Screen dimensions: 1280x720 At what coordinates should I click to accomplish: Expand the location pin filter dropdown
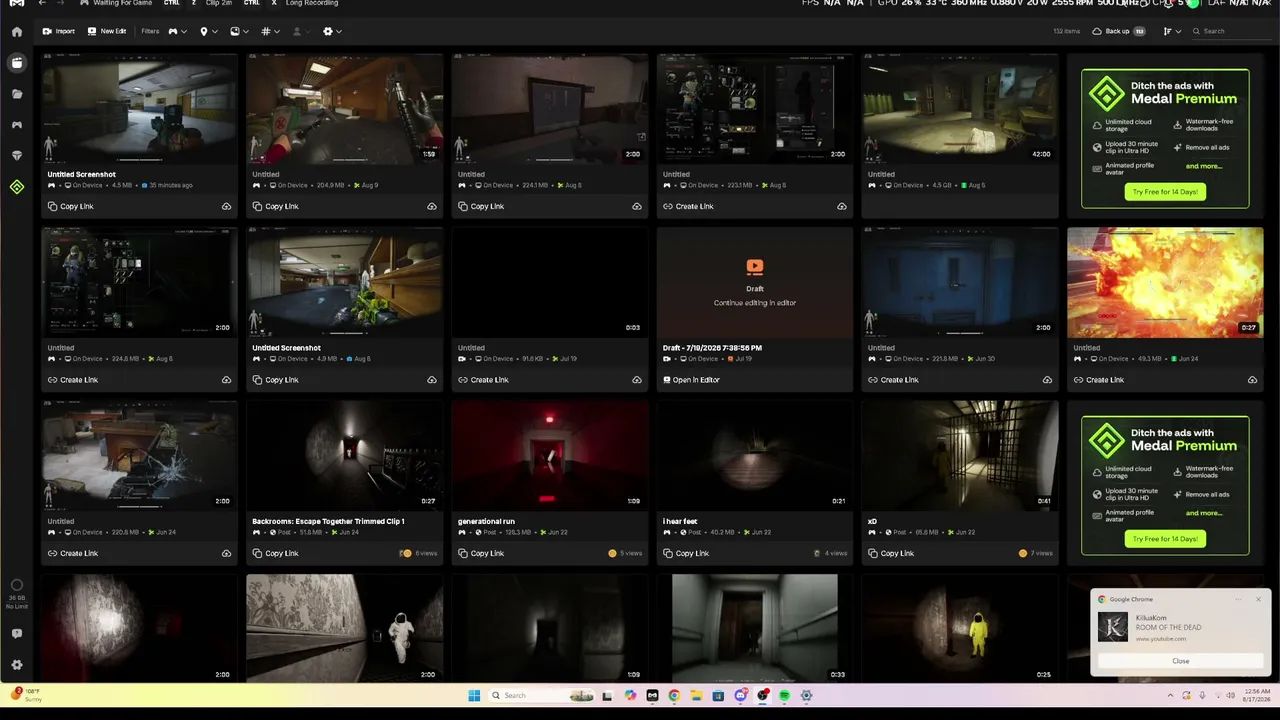(x=208, y=31)
